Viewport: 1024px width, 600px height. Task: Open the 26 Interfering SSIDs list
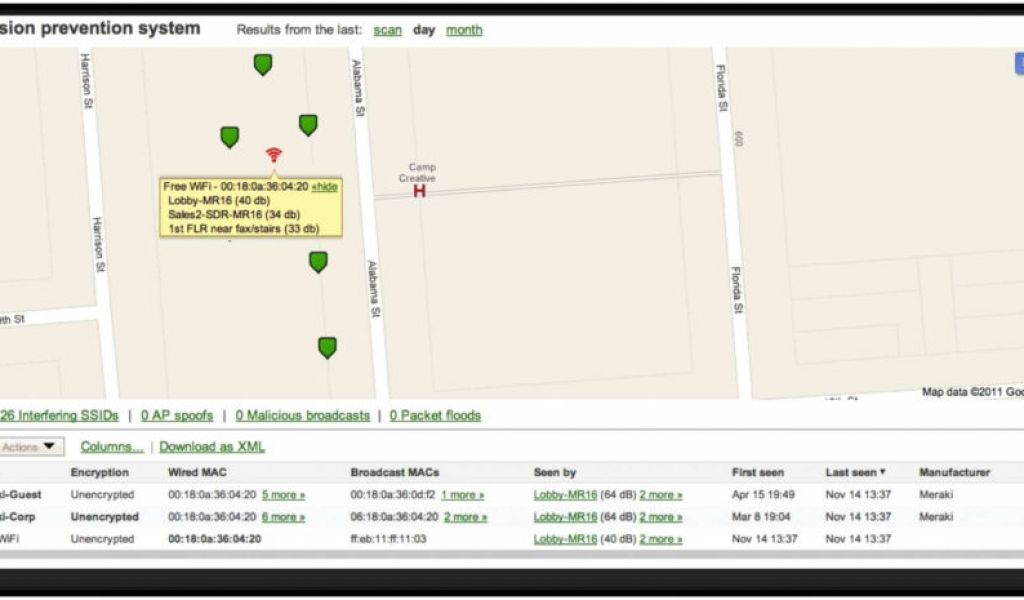pyautogui.click(x=59, y=415)
